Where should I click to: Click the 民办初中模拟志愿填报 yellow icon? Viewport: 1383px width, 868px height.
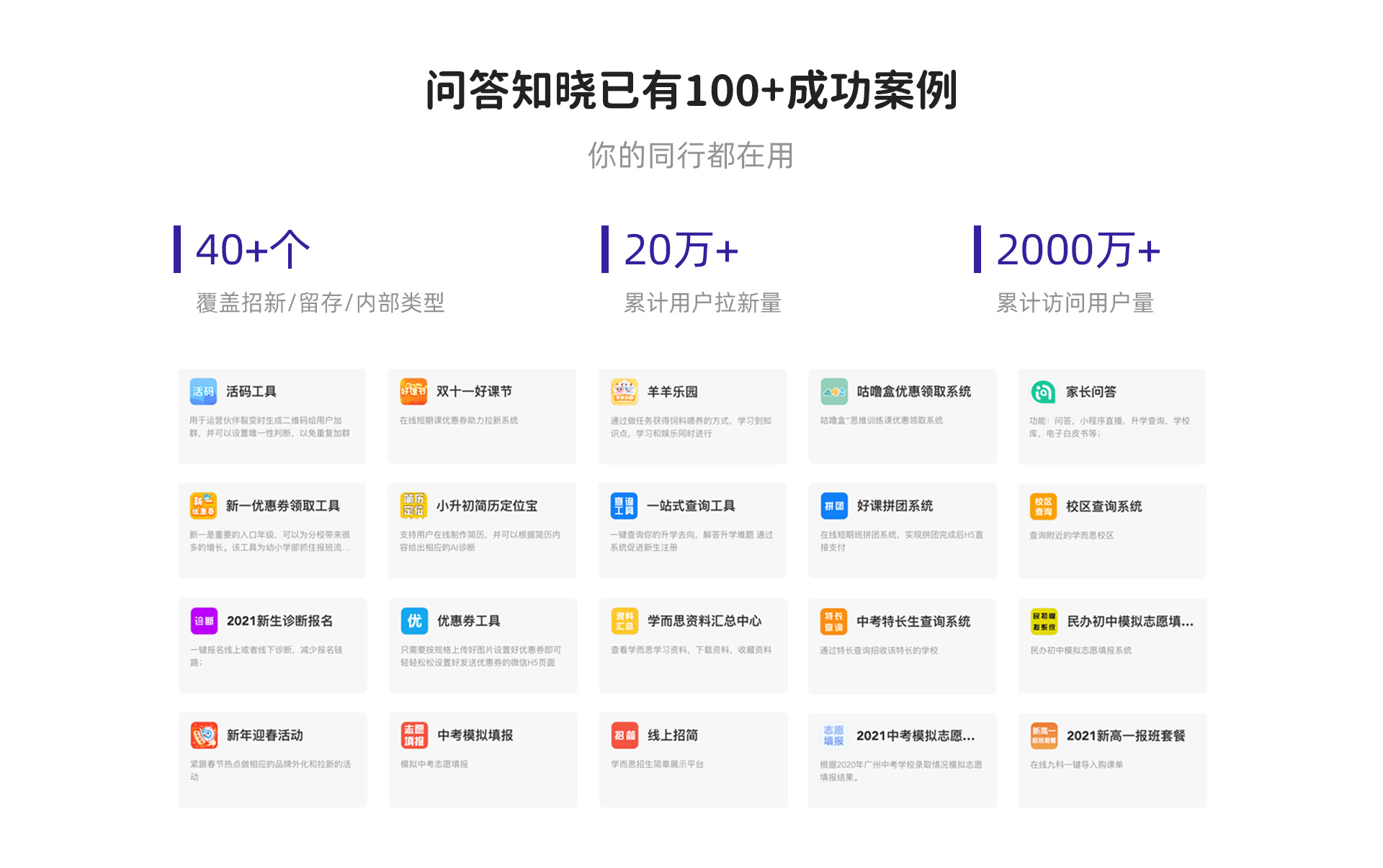pos(1044,621)
